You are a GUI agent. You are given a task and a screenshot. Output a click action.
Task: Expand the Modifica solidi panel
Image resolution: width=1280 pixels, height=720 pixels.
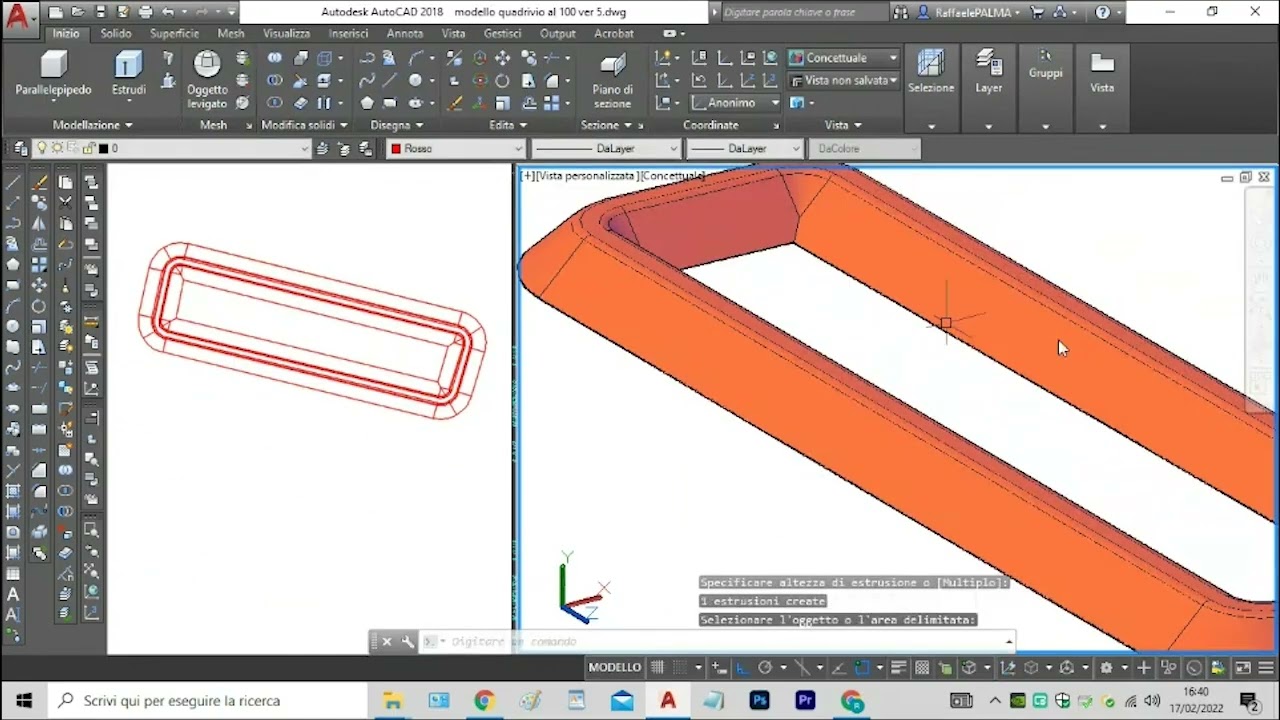click(304, 125)
